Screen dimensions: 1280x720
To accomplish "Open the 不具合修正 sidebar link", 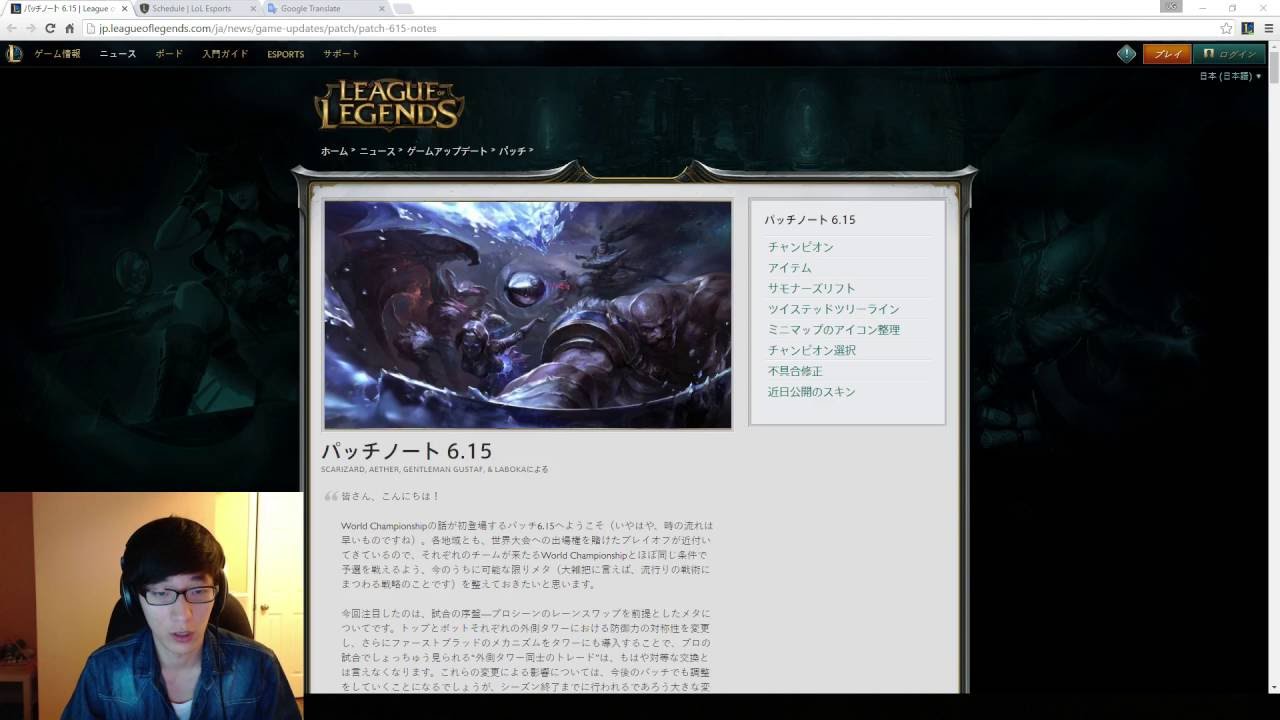I will (795, 371).
